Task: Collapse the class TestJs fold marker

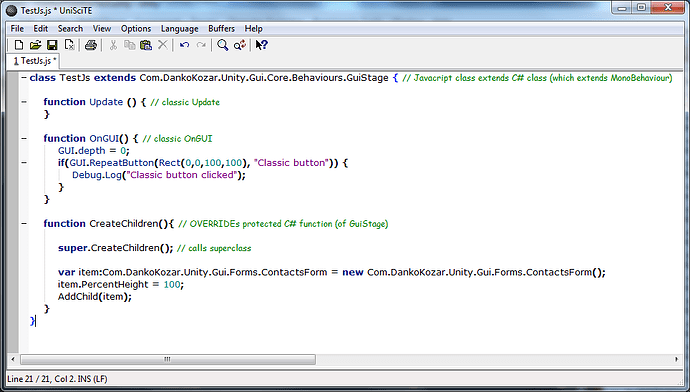Action: pyautogui.click(x=24, y=78)
